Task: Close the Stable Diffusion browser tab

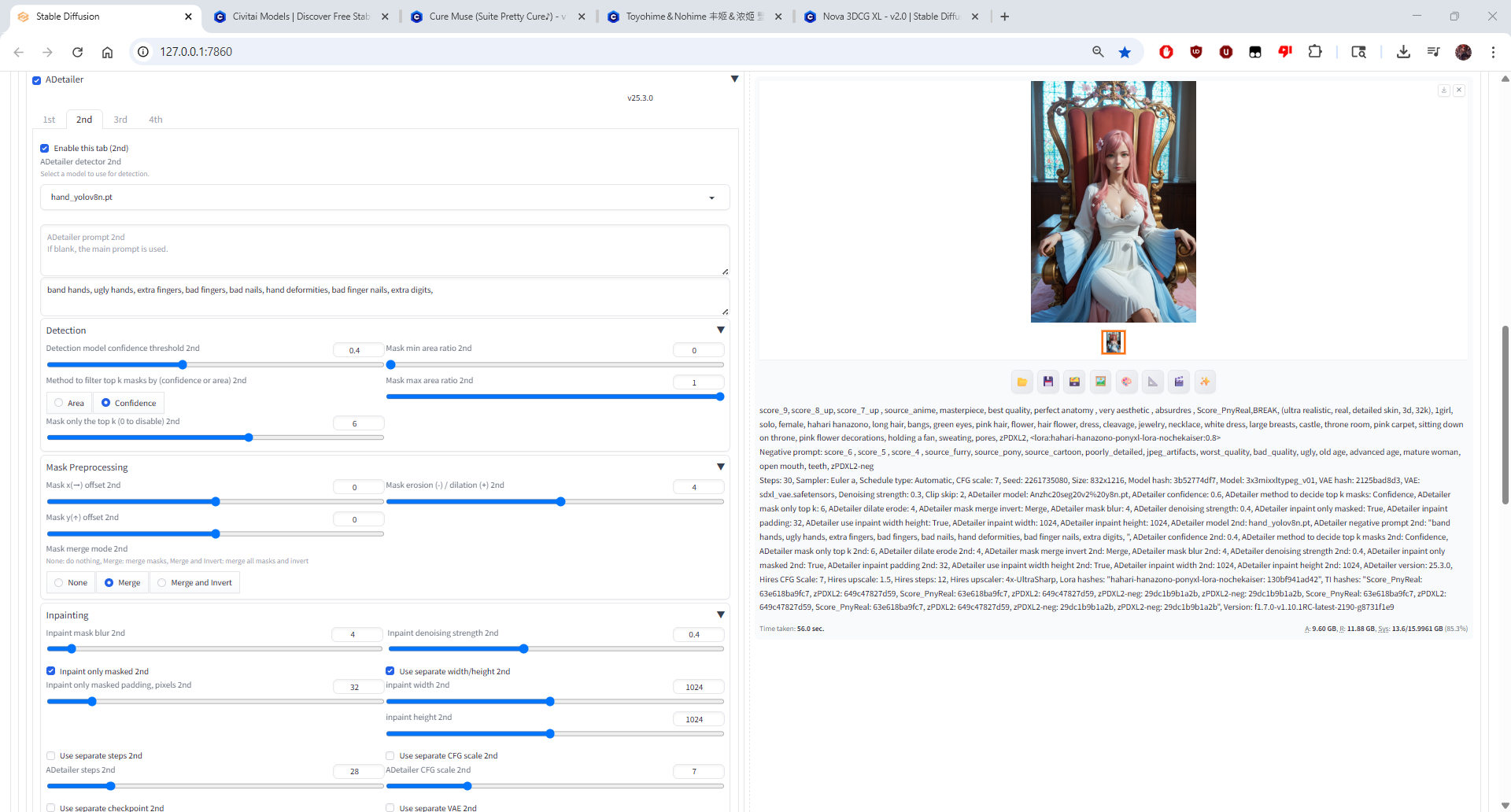Action: 188,17
